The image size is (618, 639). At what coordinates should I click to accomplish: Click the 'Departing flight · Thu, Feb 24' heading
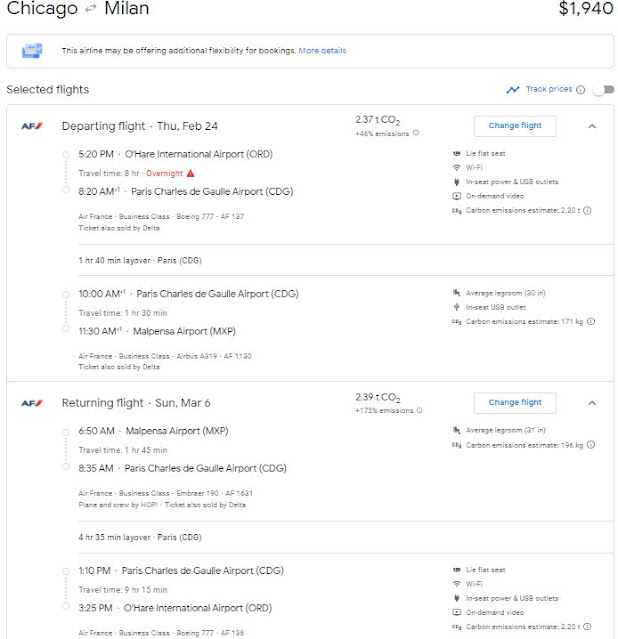pyautogui.click(x=139, y=126)
